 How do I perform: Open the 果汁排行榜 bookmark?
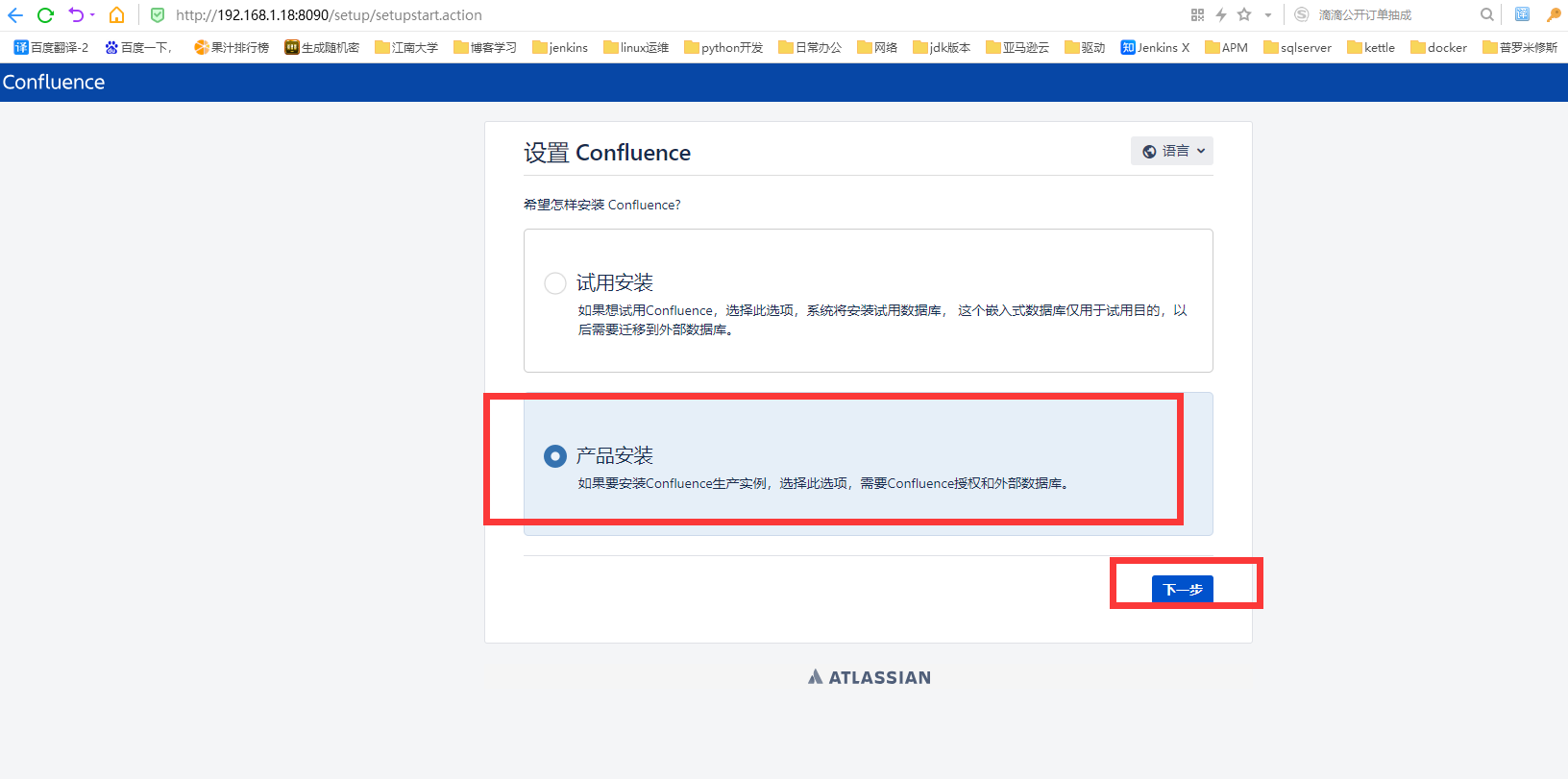click(x=232, y=47)
